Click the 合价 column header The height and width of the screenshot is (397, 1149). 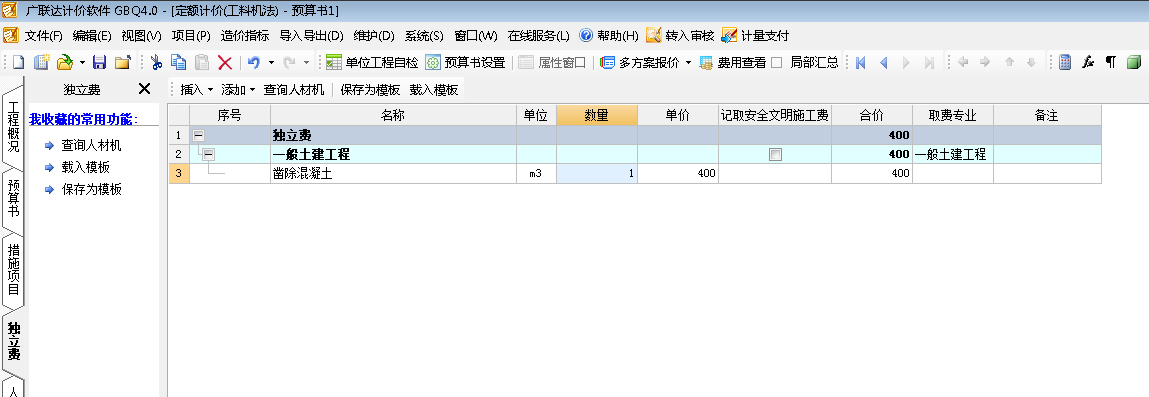(x=872, y=116)
